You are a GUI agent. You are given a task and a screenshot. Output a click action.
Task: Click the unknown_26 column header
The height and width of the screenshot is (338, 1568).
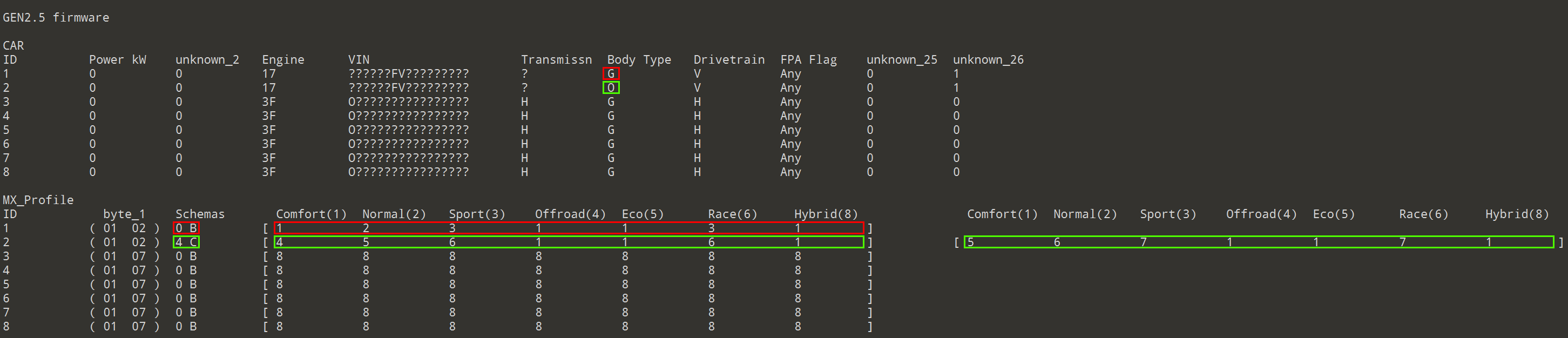[988, 60]
